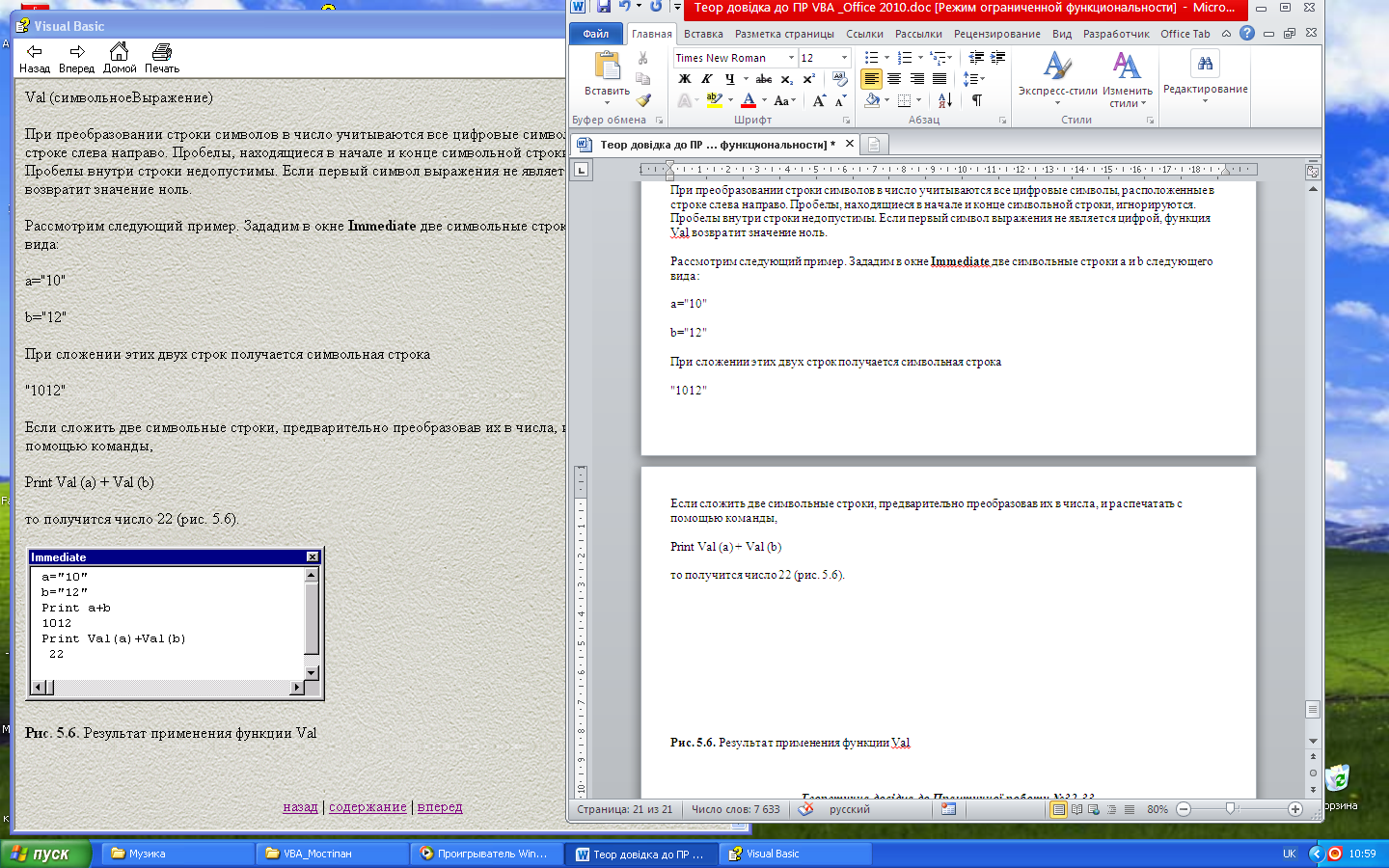Screen dimensions: 1389x868
Task: Toggle align right paragraph button
Action: click(916, 79)
